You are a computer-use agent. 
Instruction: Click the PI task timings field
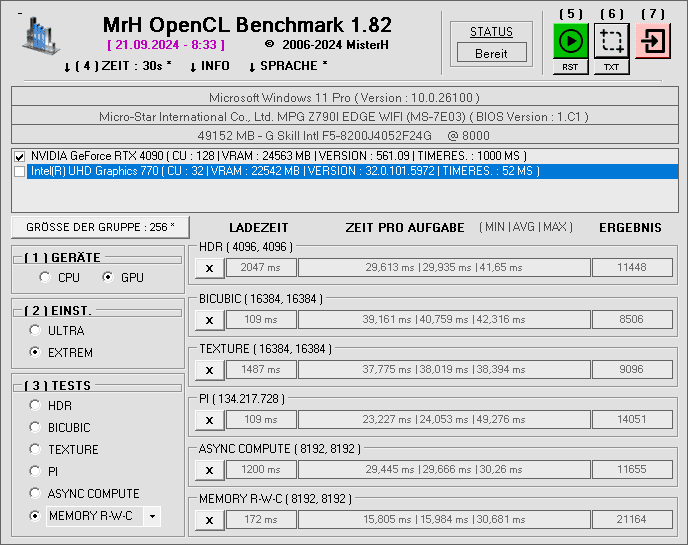[444, 419]
